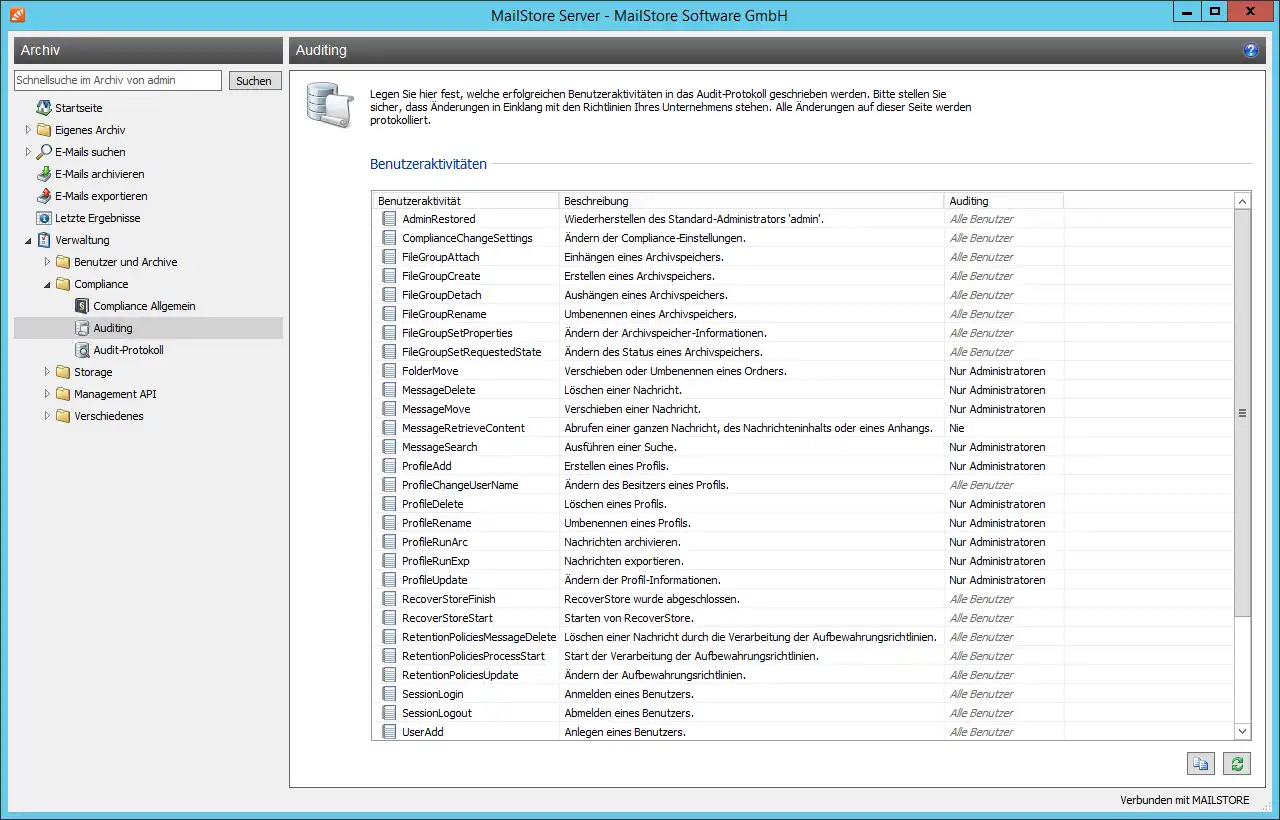This screenshot has height=820, width=1280.
Task: Click the Auditing tree icon
Action: 83,328
